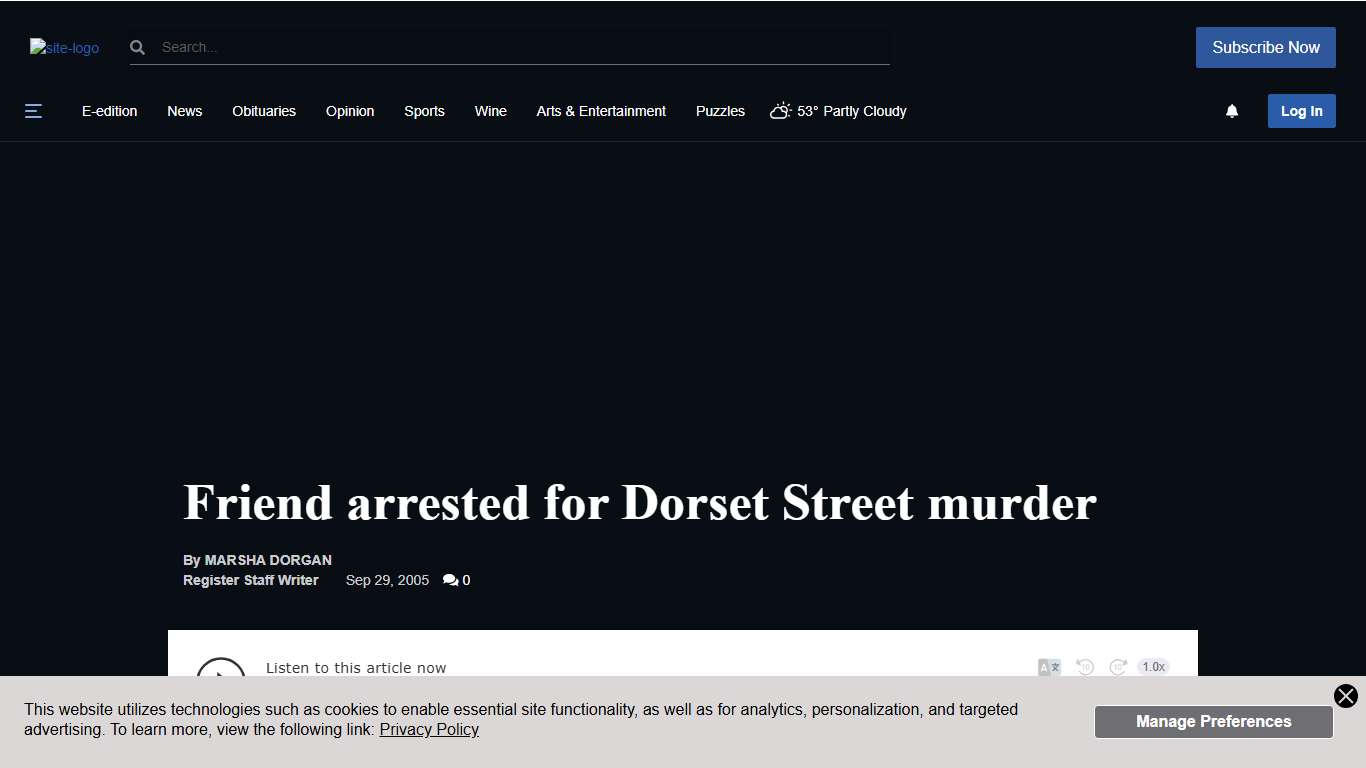This screenshot has height=768, width=1366.
Task: Open the Obituaries section
Action: (x=263, y=111)
